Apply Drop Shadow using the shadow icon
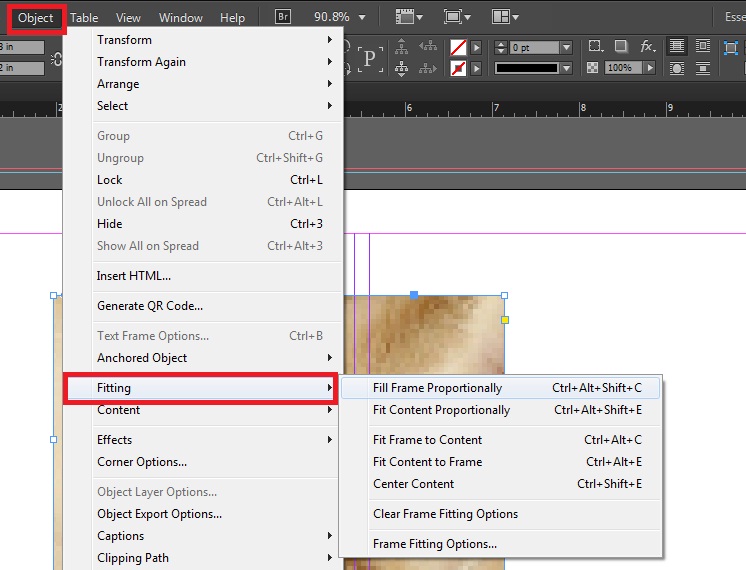This screenshot has width=746, height=570. pyautogui.click(x=621, y=46)
